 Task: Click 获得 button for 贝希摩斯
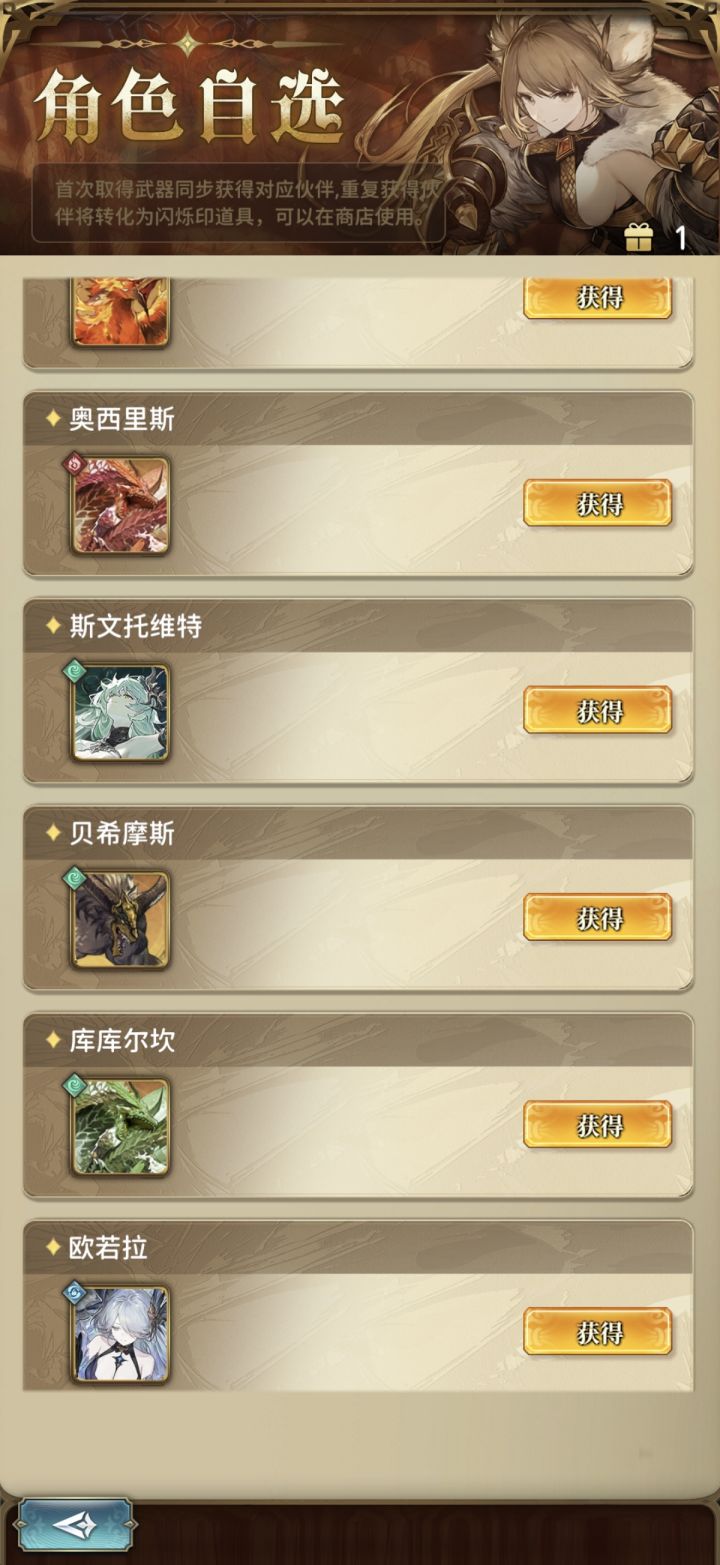[598, 917]
